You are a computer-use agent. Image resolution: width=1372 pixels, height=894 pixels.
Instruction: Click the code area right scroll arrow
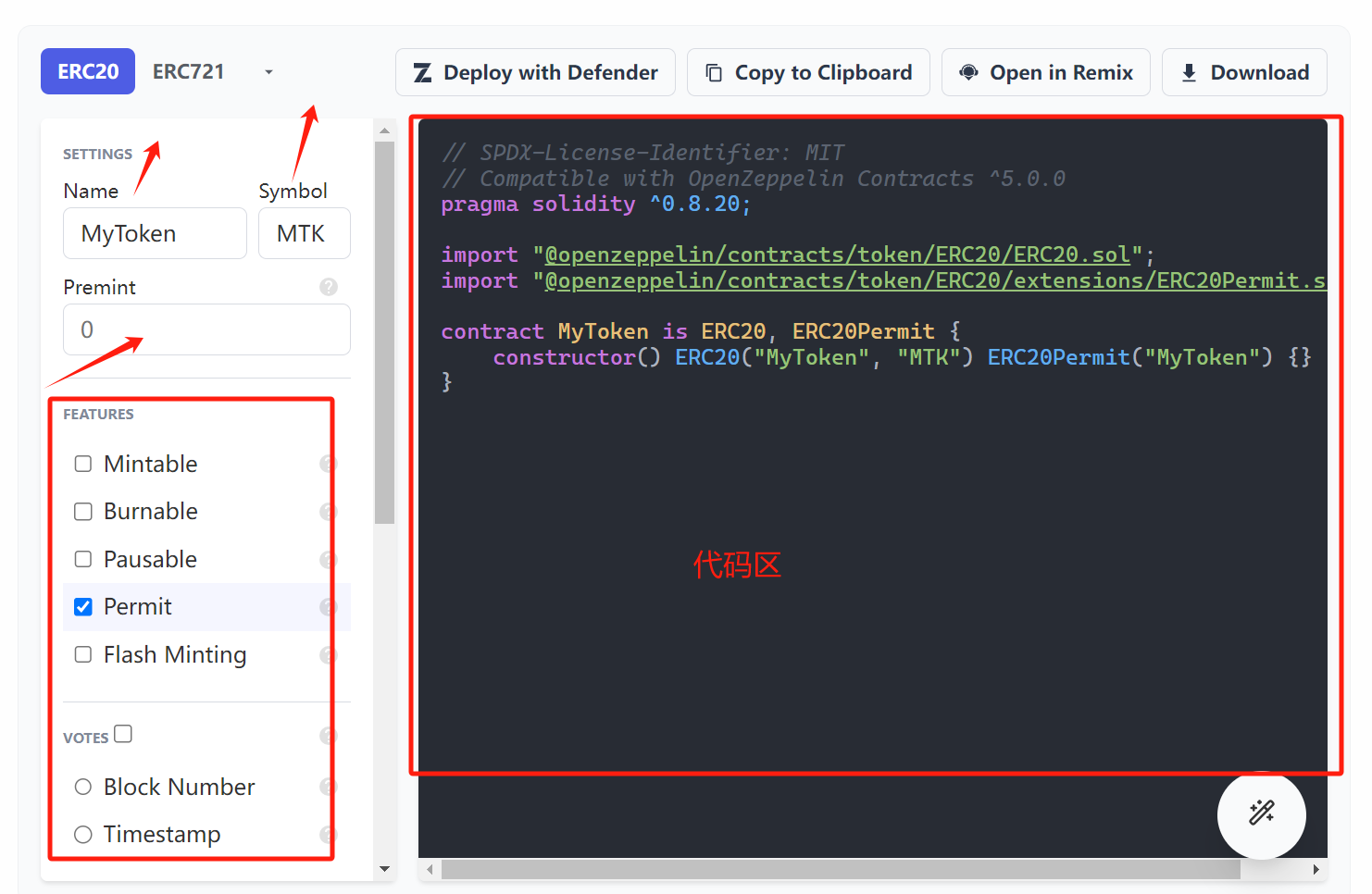[1316, 870]
